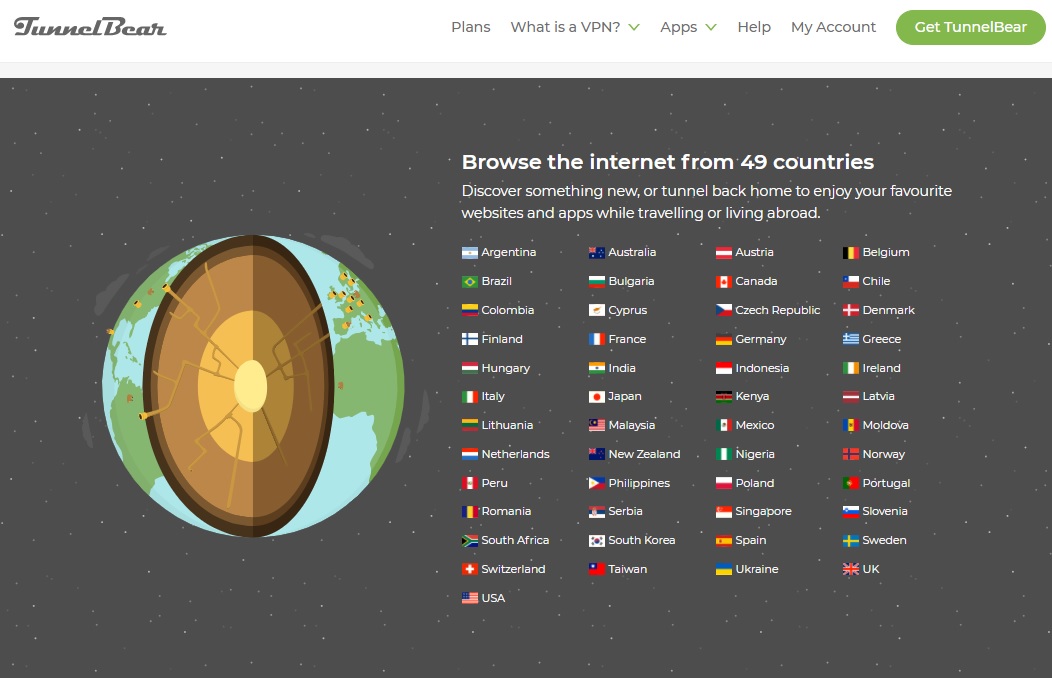
Task: Click the 'Italy' country name
Action: [493, 397]
